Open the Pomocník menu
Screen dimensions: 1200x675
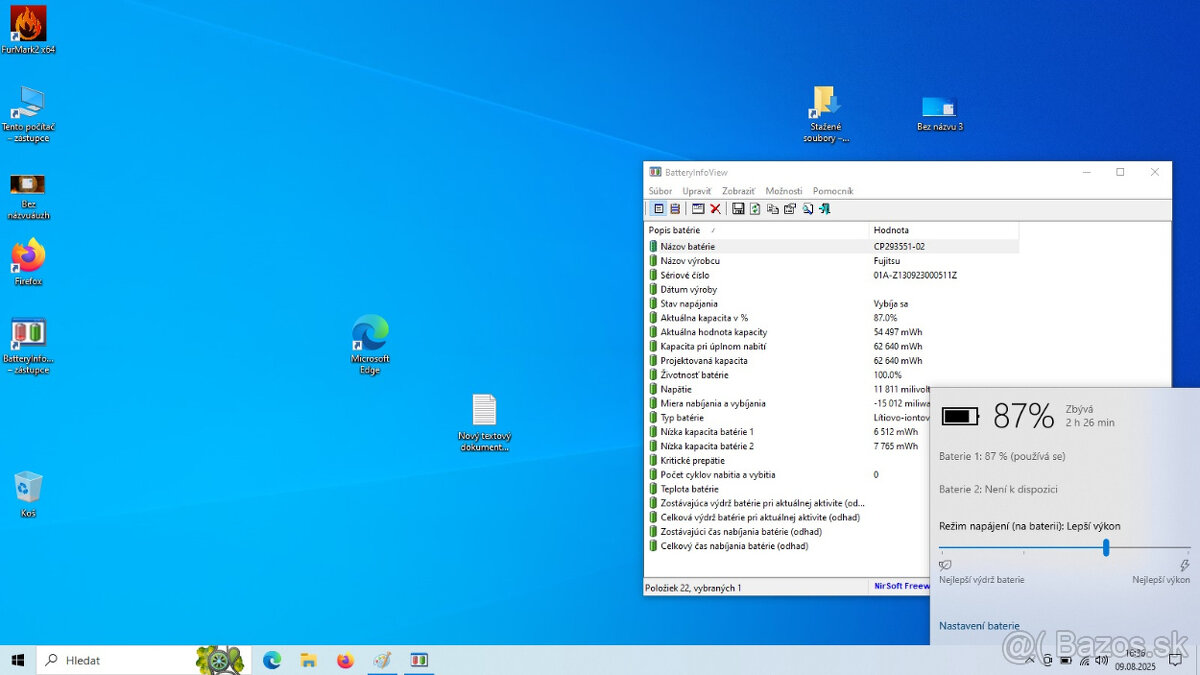click(x=833, y=191)
